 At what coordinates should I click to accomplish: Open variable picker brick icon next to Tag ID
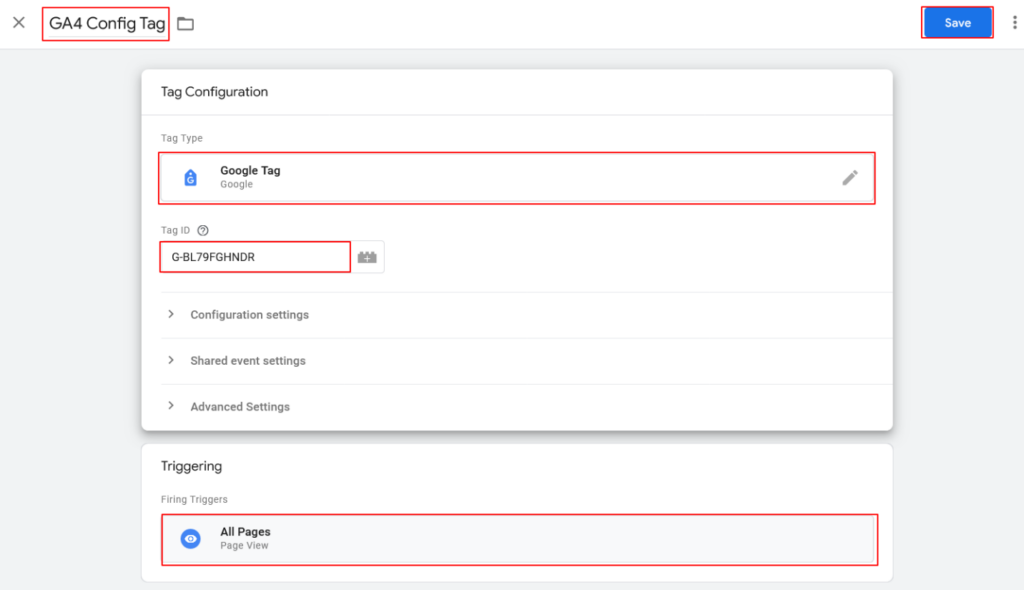pos(367,257)
